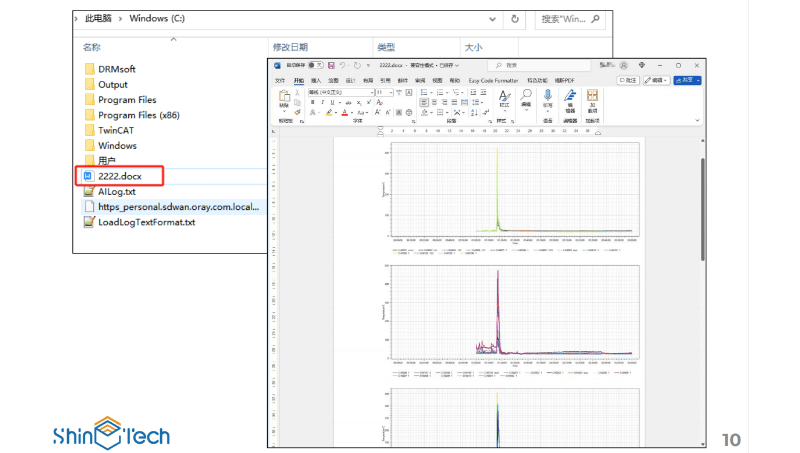Click the enclosed character circle icon
This screenshot has height=453, width=800.
(x=409, y=112)
